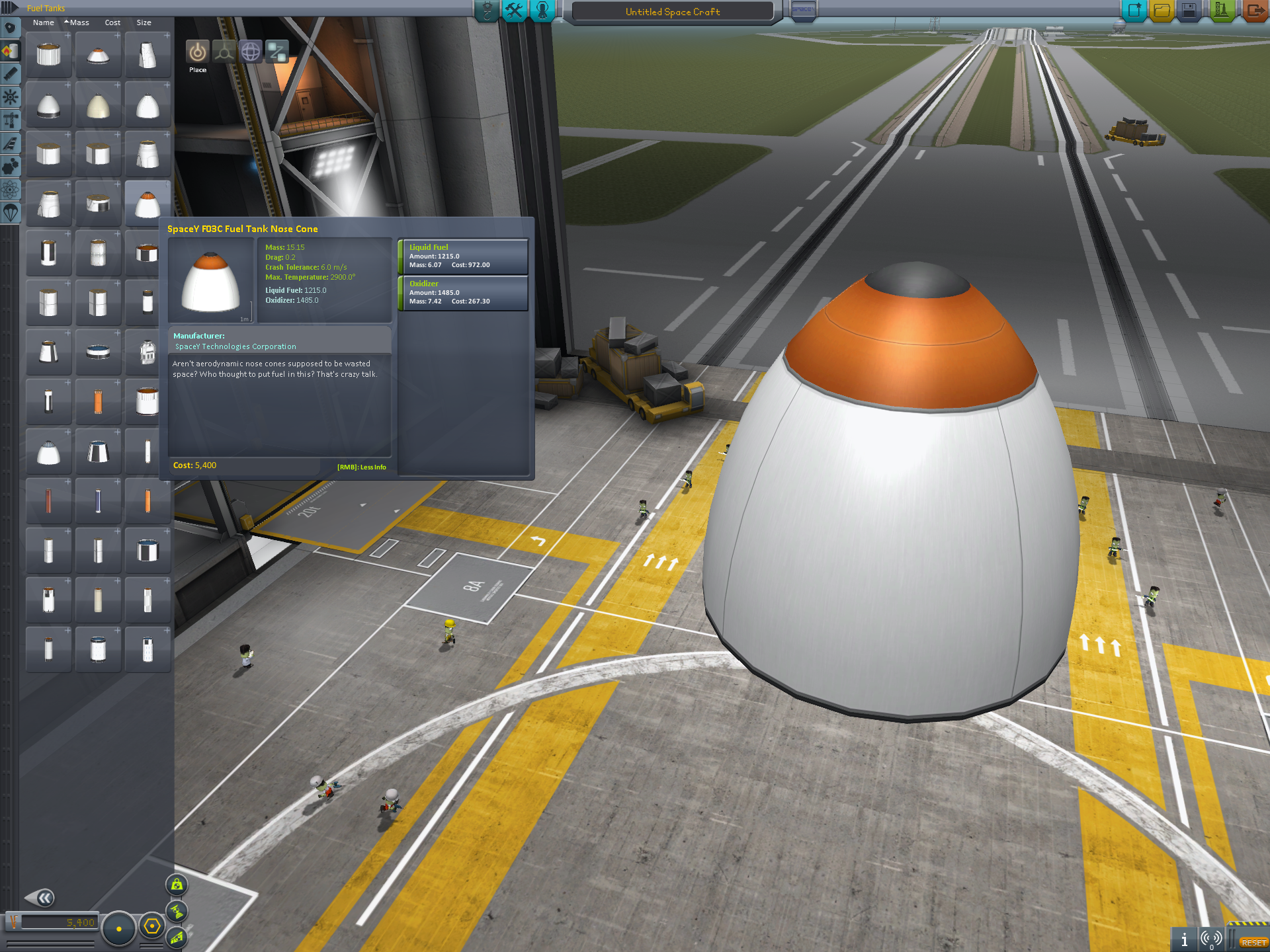The height and width of the screenshot is (952, 1270).
Task: Sort parts by Cost
Action: (x=112, y=22)
